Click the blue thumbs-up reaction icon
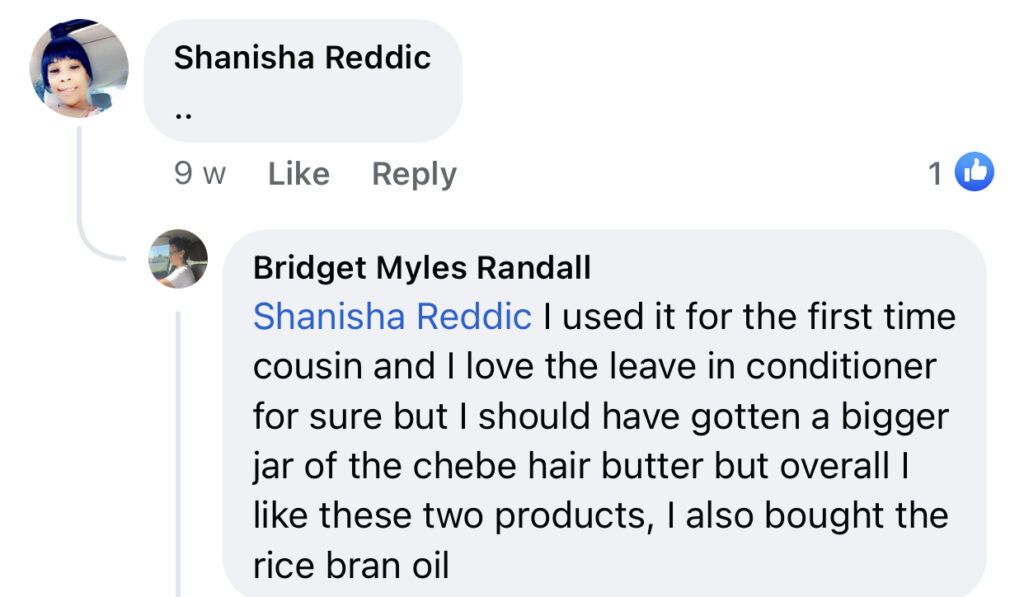Image resolution: width=1024 pixels, height=597 pixels. click(974, 172)
